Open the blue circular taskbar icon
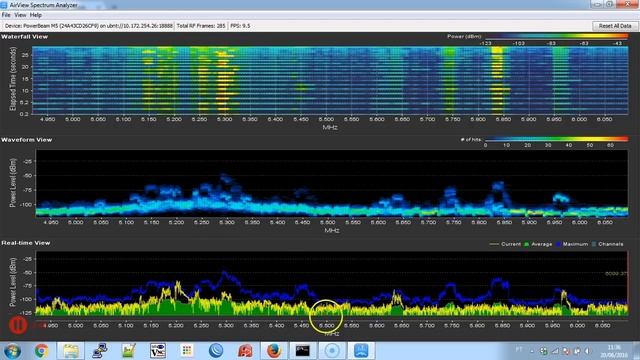640x360 pixels. pyautogui.click(x=216, y=351)
